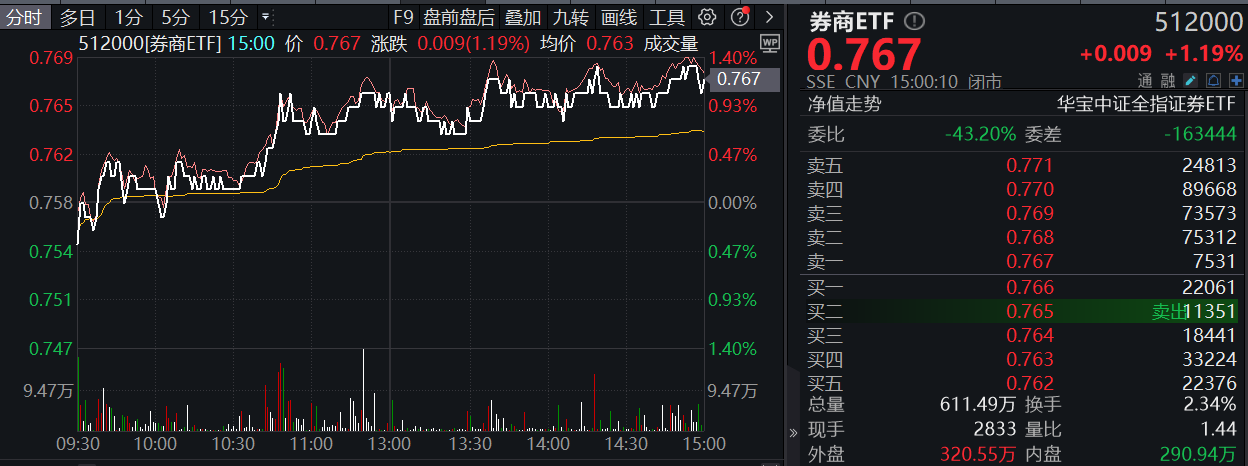Open the 画线 drawing tools

[x=619, y=17]
